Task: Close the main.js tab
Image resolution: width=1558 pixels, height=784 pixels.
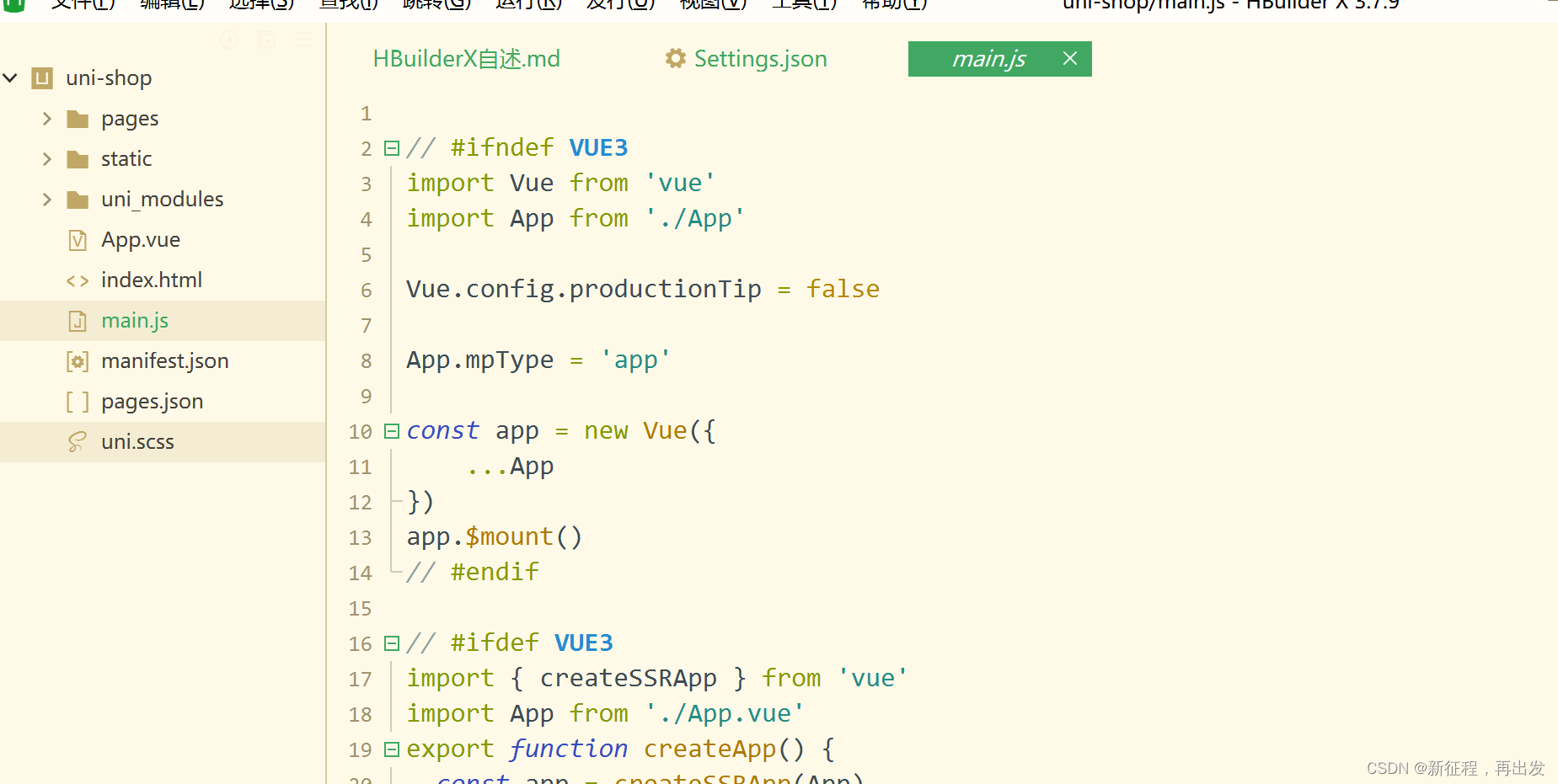Action: (1070, 58)
